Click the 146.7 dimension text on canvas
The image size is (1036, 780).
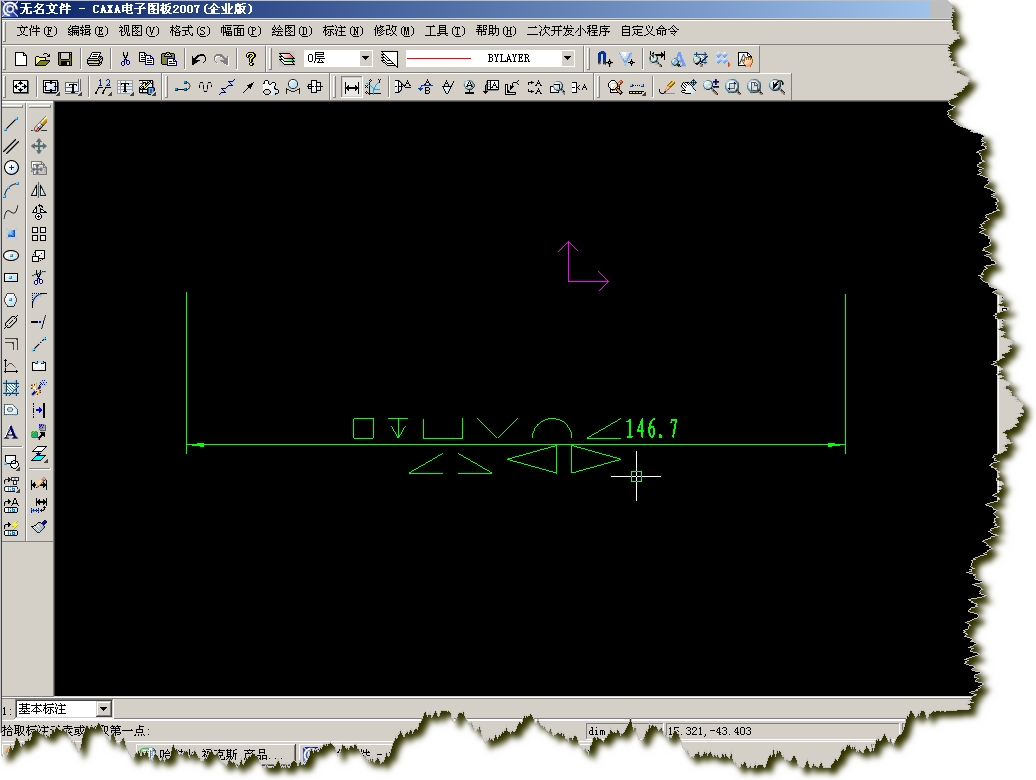point(651,429)
